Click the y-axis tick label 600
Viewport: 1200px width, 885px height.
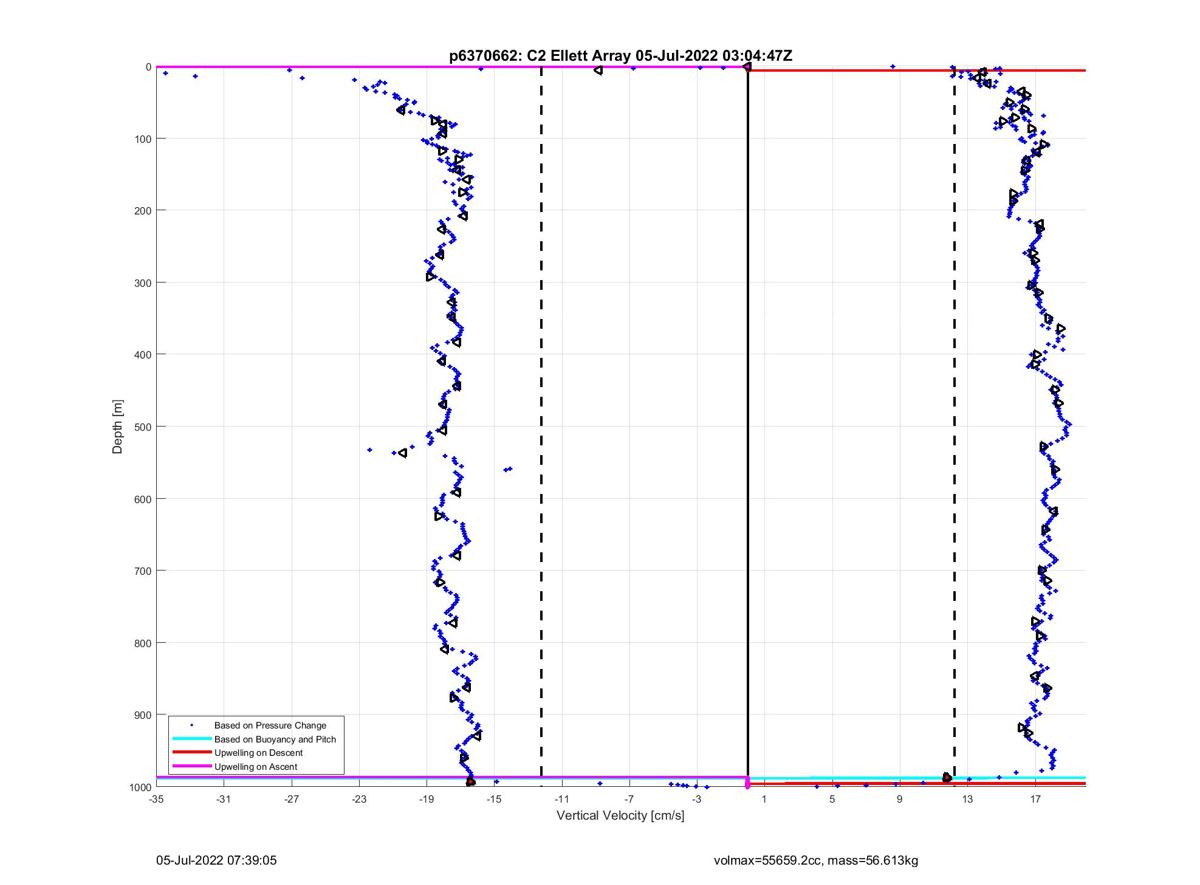[142, 499]
